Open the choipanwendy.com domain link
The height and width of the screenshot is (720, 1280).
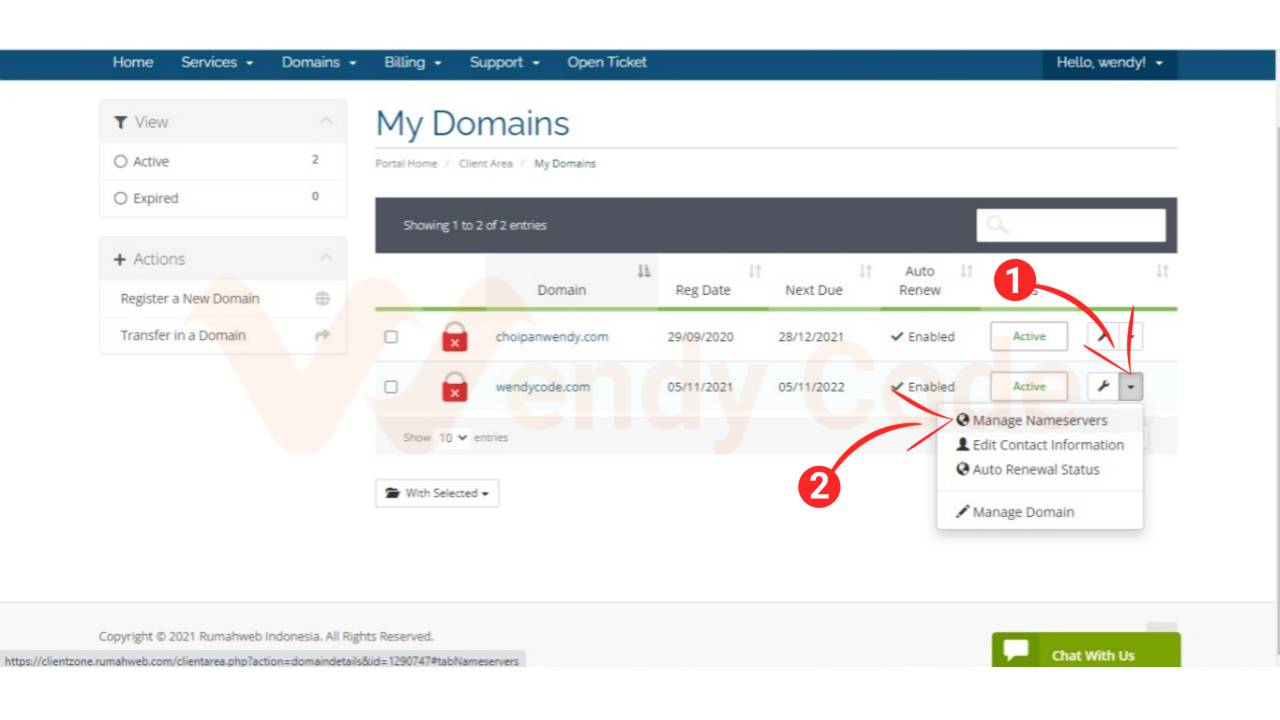(552, 337)
